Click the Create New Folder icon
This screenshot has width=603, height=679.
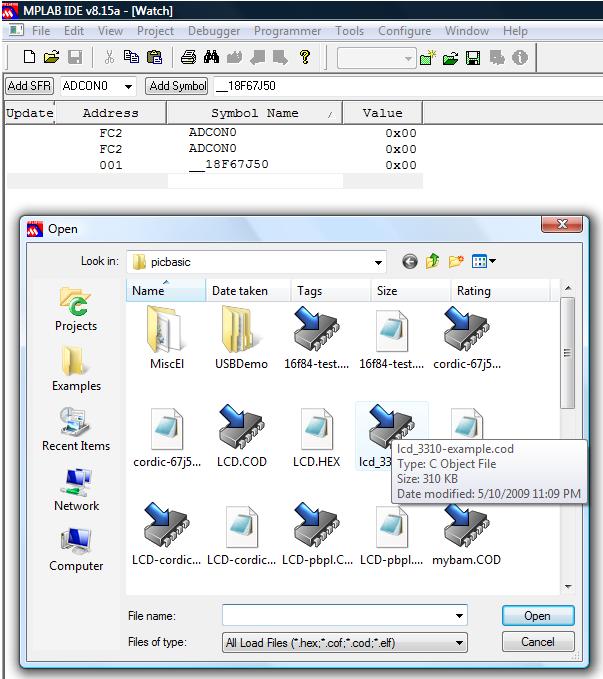tap(456, 262)
